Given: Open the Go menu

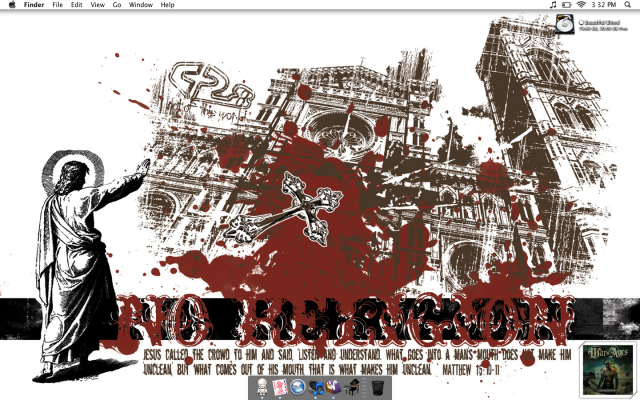Looking at the screenshot, I should (117, 5).
